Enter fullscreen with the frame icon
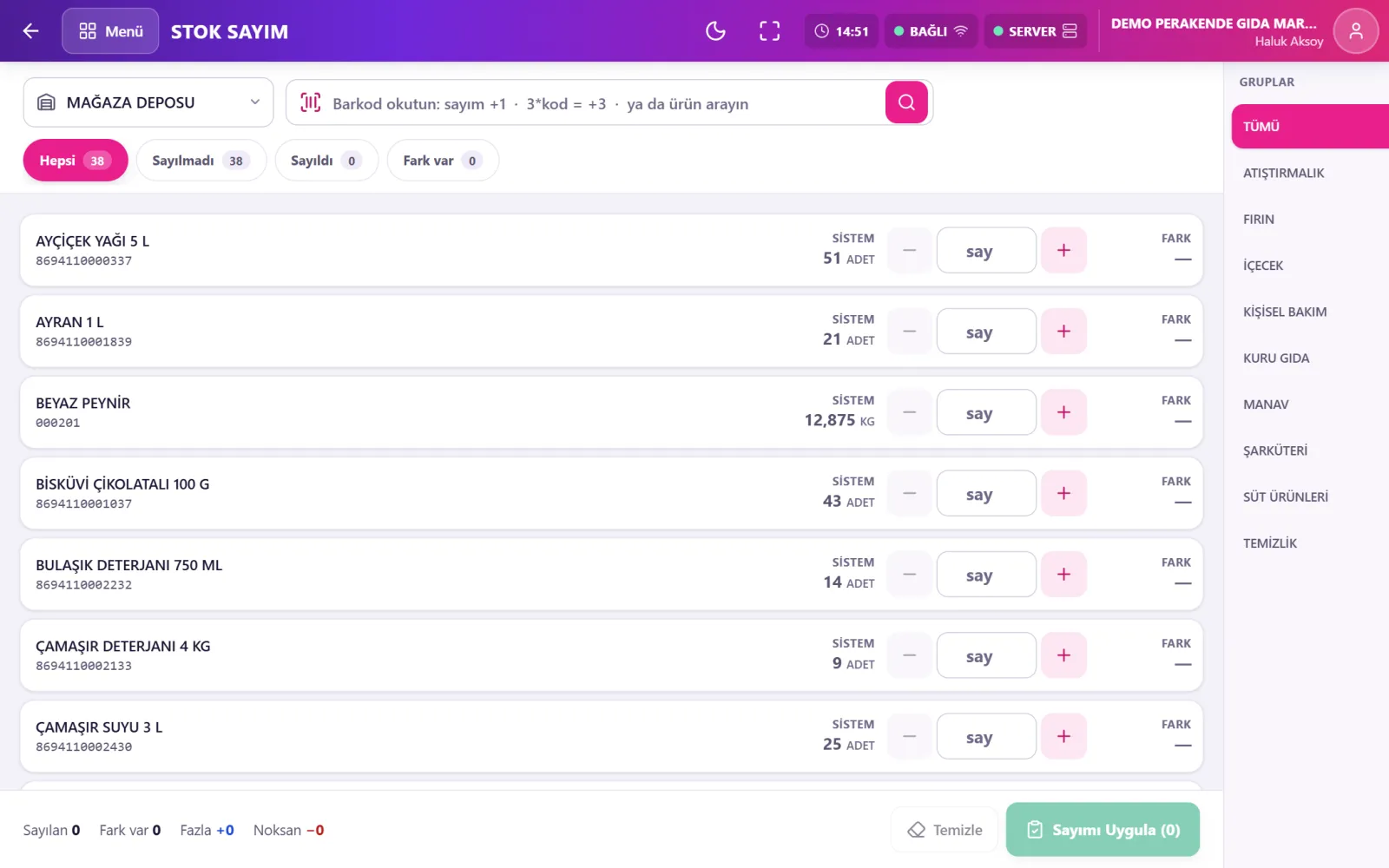Screen dimensions: 1389x868 pyautogui.click(x=769, y=31)
